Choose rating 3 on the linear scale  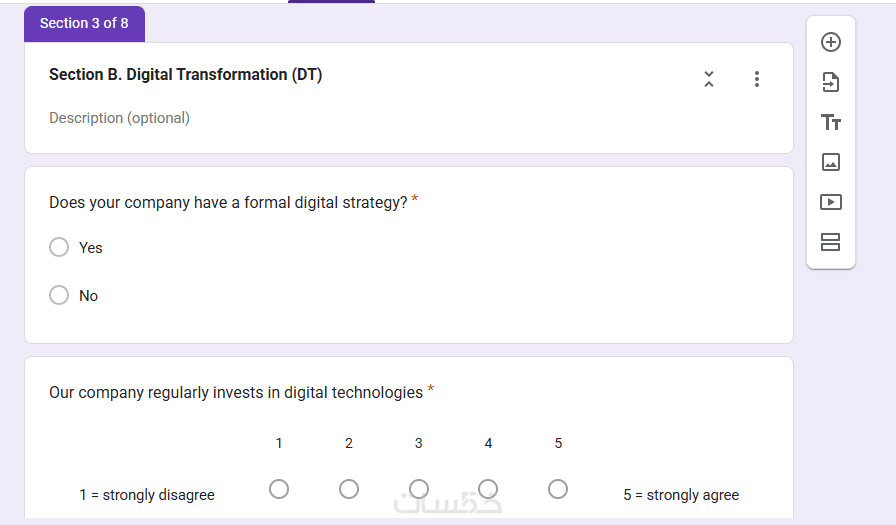pos(419,489)
